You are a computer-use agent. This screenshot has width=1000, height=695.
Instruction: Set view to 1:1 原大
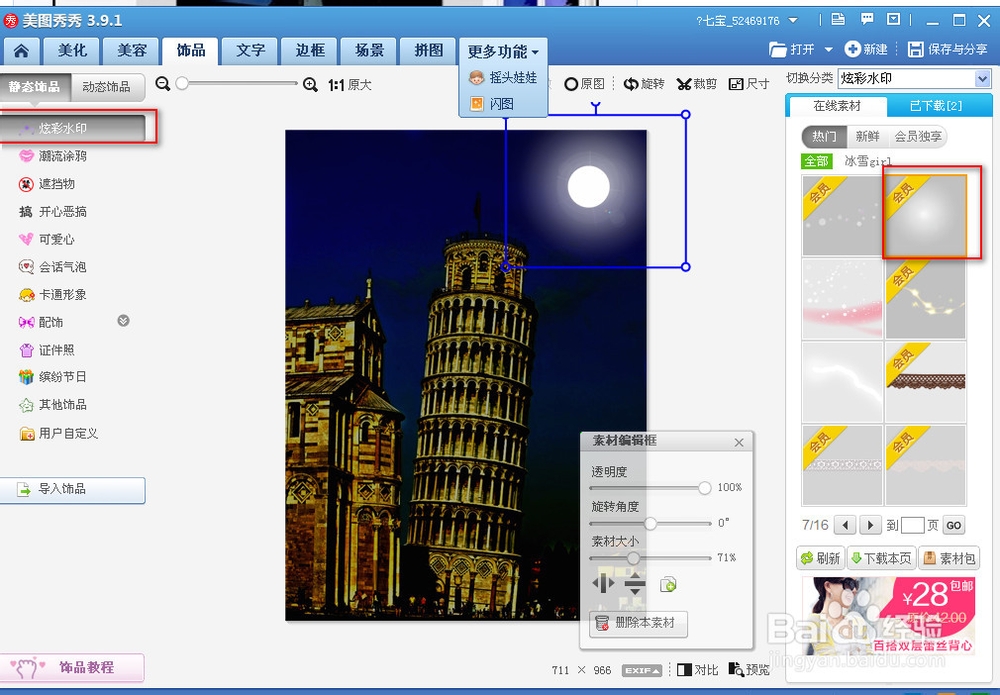(x=349, y=85)
